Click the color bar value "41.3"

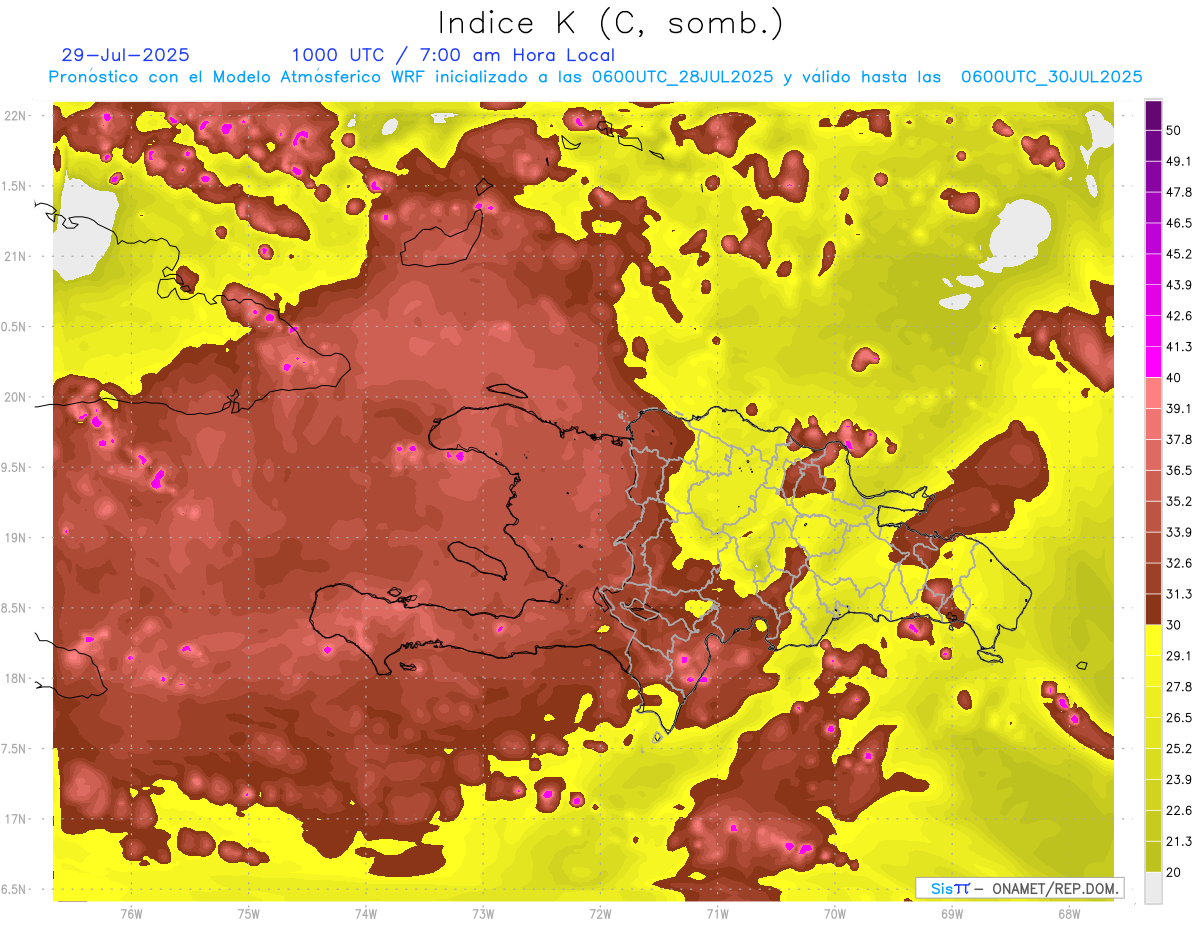pyautogui.click(x=1179, y=347)
